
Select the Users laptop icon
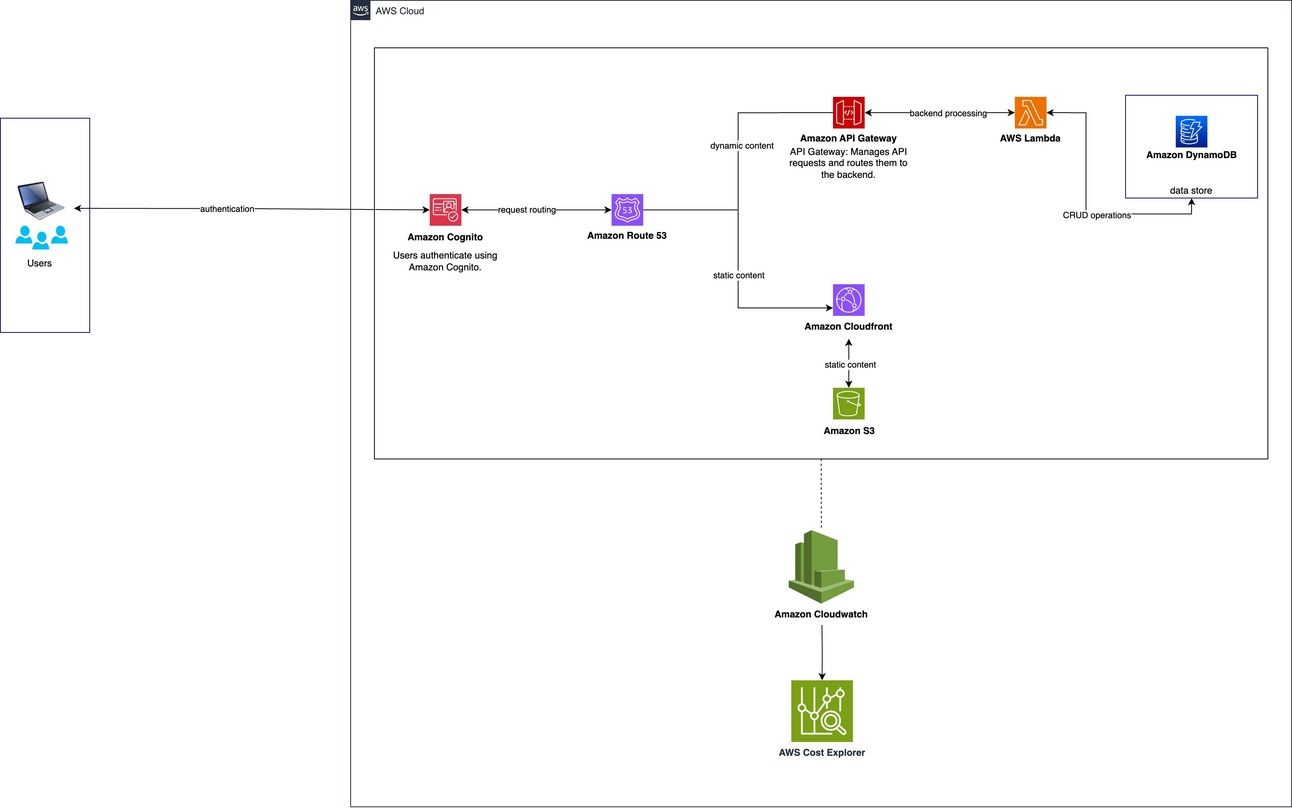(43, 200)
